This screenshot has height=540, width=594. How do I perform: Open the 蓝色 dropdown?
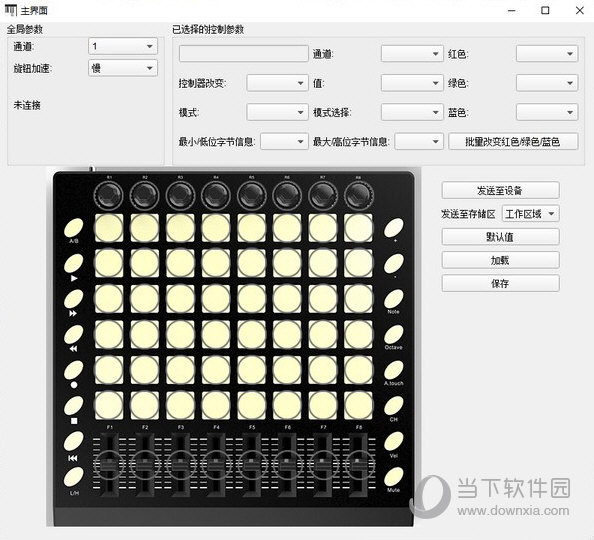(547, 112)
